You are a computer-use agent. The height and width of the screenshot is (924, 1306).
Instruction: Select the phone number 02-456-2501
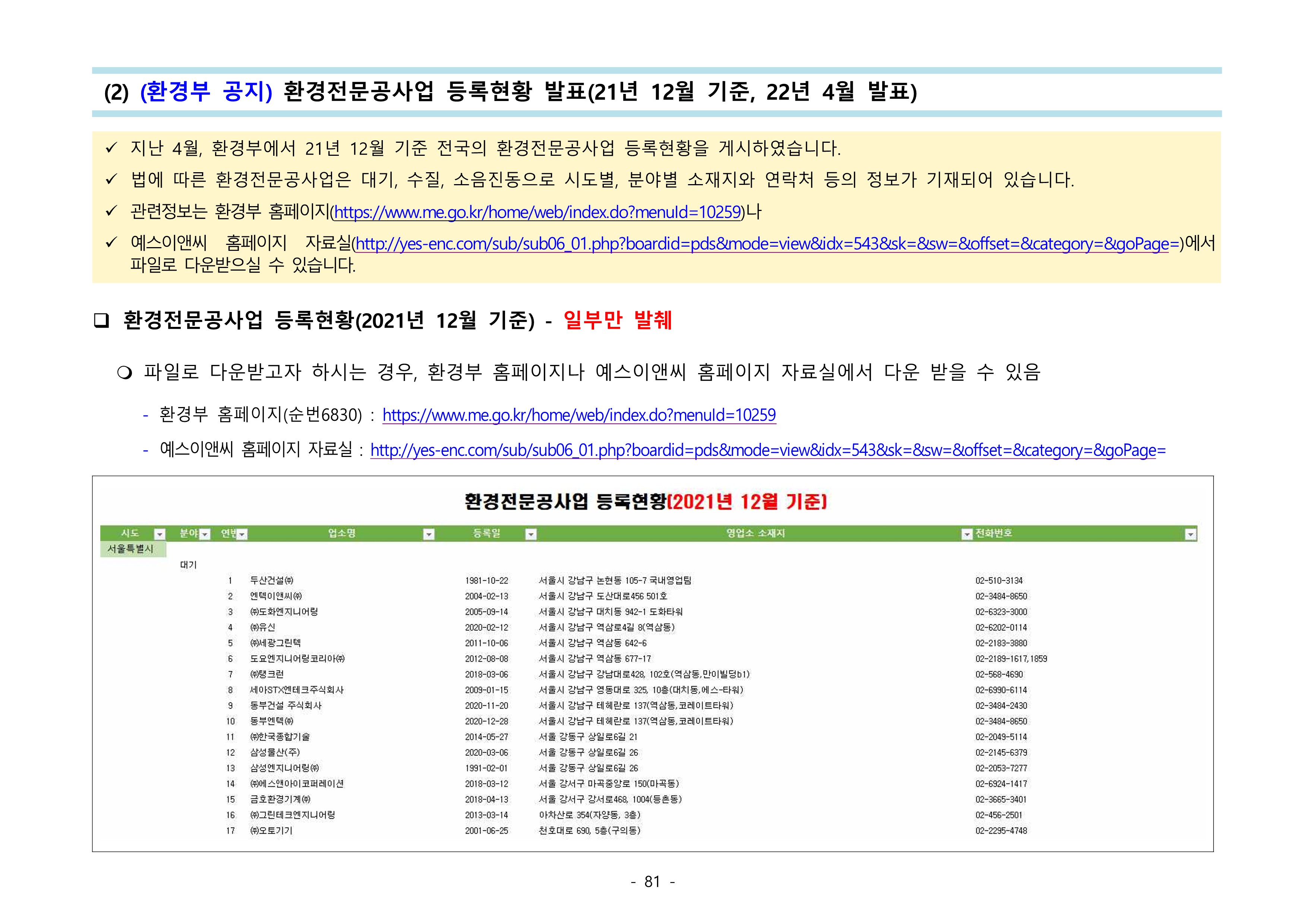pyautogui.click(x=999, y=815)
